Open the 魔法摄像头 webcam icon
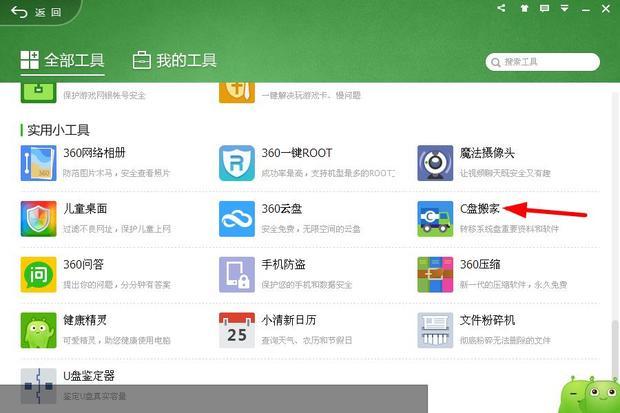This screenshot has width=620, height=413. tap(435, 163)
